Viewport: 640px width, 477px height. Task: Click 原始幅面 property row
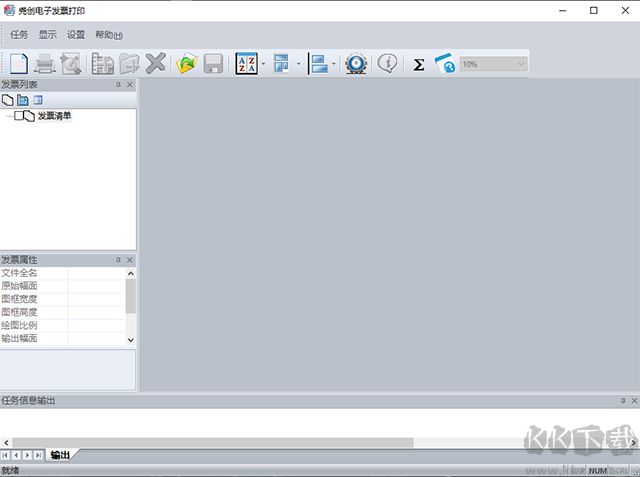pyautogui.click(x=63, y=286)
